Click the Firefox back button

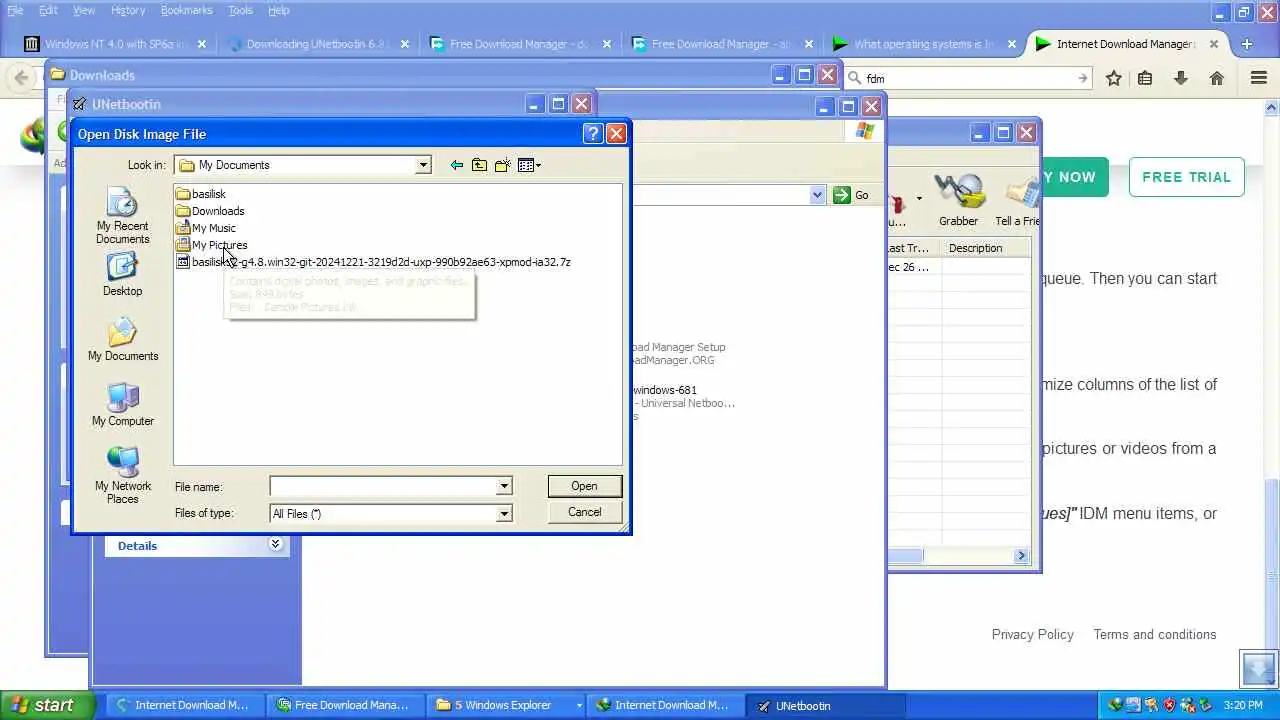[x=21, y=78]
